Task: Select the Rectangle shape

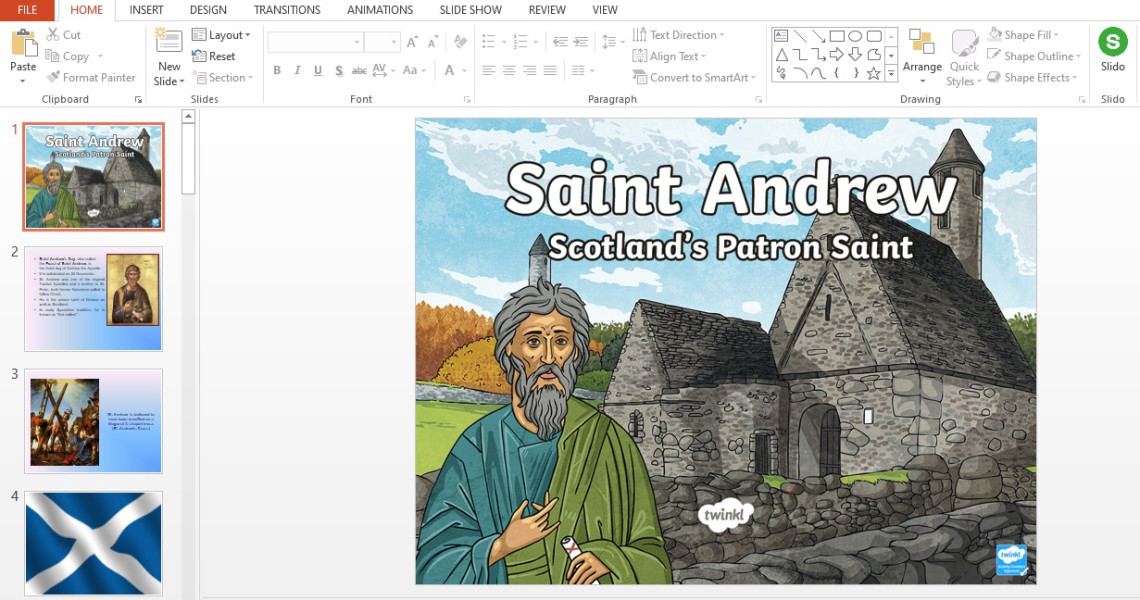Action: pos(837,36)
